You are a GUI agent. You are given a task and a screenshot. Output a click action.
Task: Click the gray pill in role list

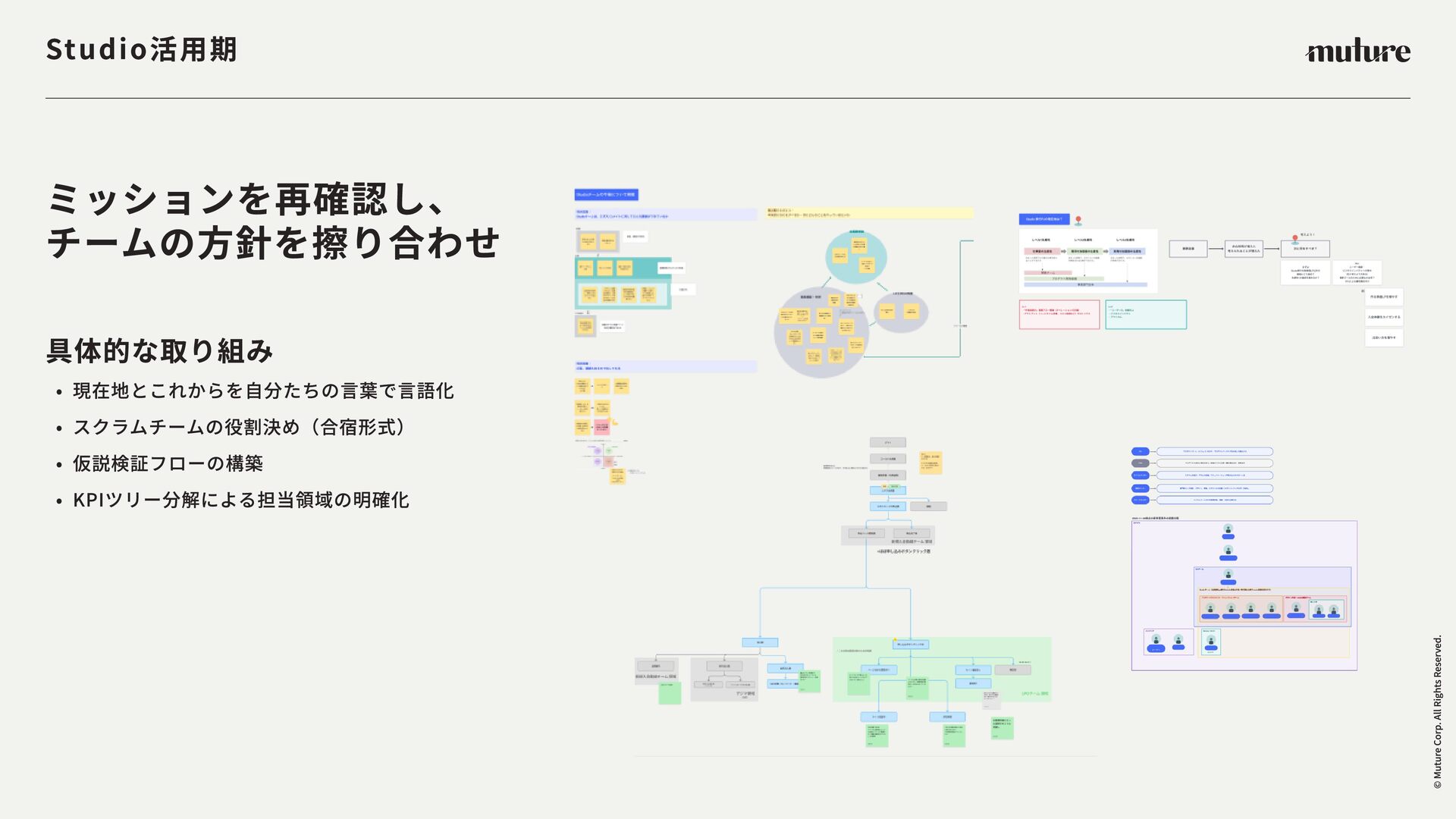tap(1140, 463)
